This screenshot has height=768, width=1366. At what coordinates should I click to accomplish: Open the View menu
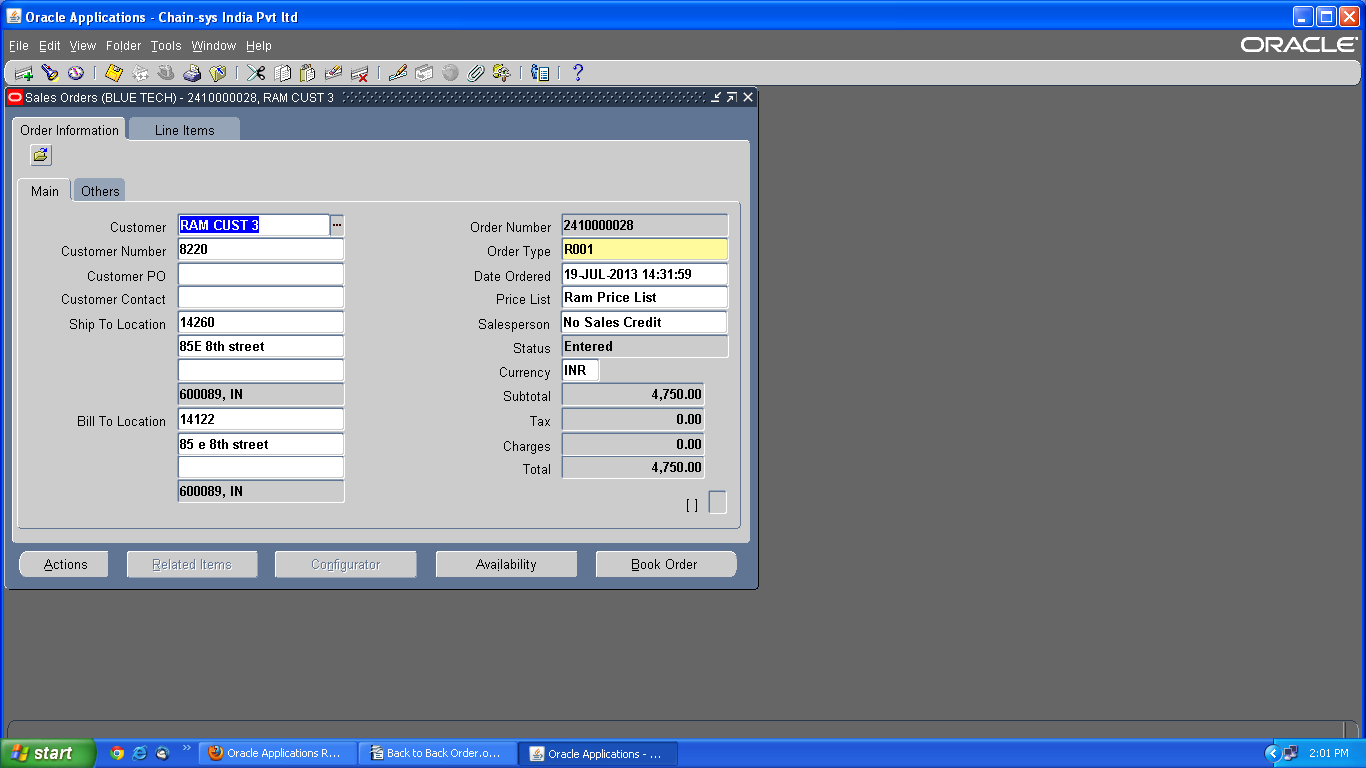tap(83, 46)
